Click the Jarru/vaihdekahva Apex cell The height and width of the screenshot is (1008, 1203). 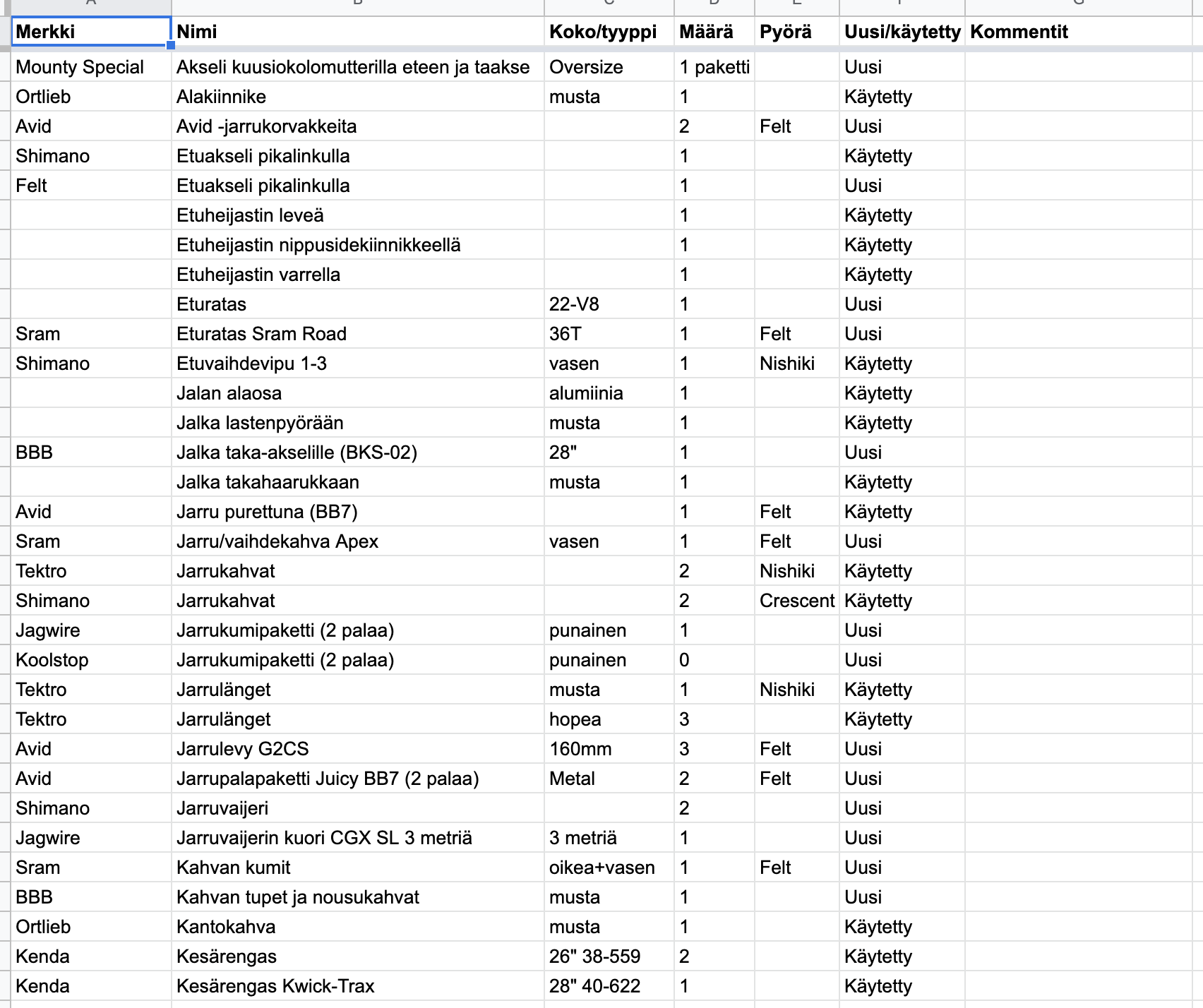(358, 541)
